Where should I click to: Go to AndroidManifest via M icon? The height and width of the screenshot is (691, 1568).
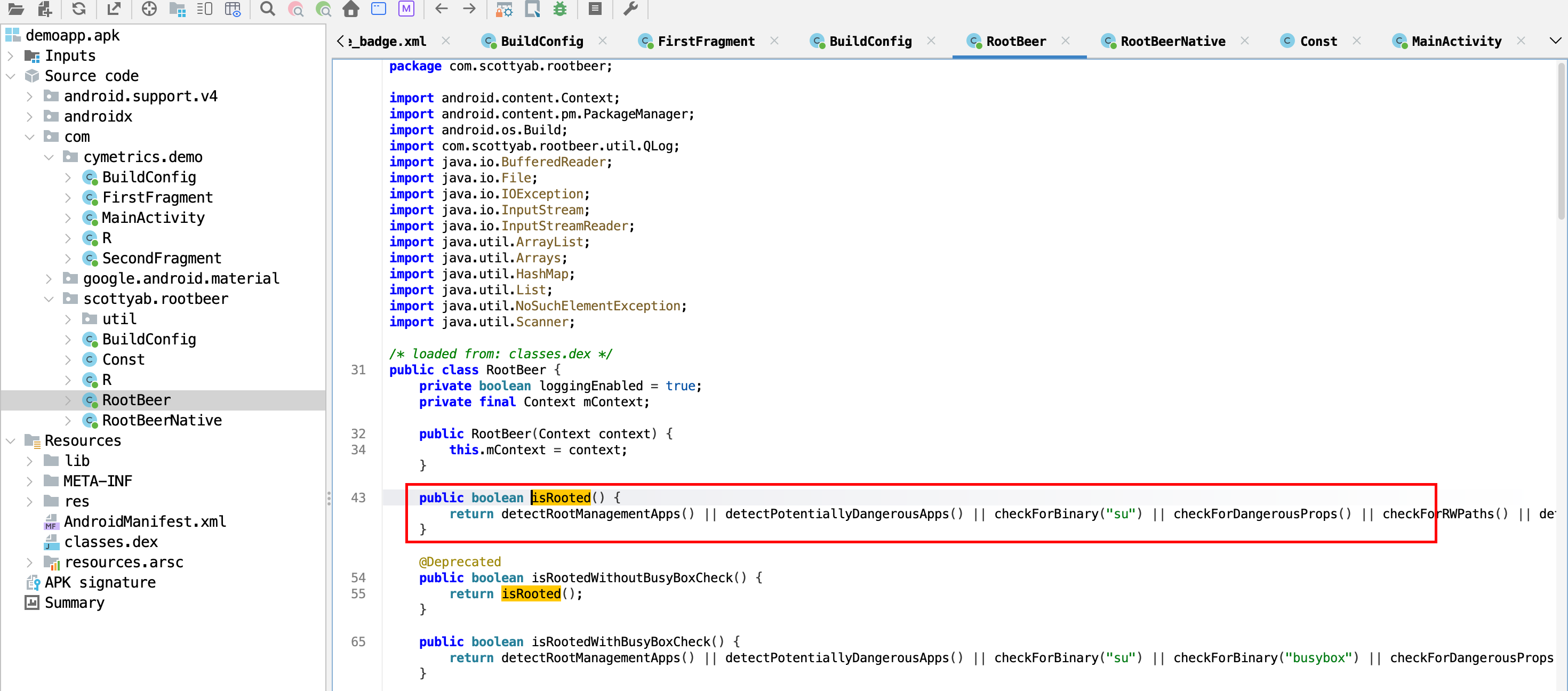[406, 9]
